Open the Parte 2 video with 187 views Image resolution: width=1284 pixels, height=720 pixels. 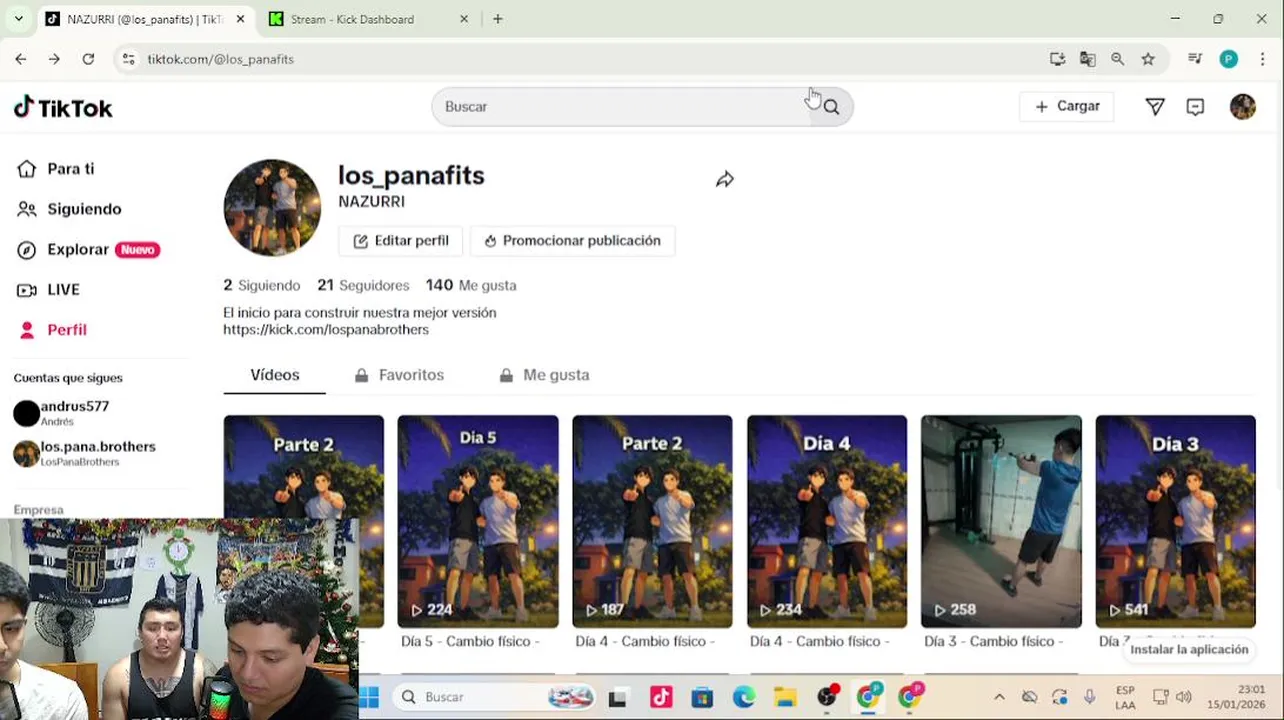pyautogui.click(x=652, y=521)
